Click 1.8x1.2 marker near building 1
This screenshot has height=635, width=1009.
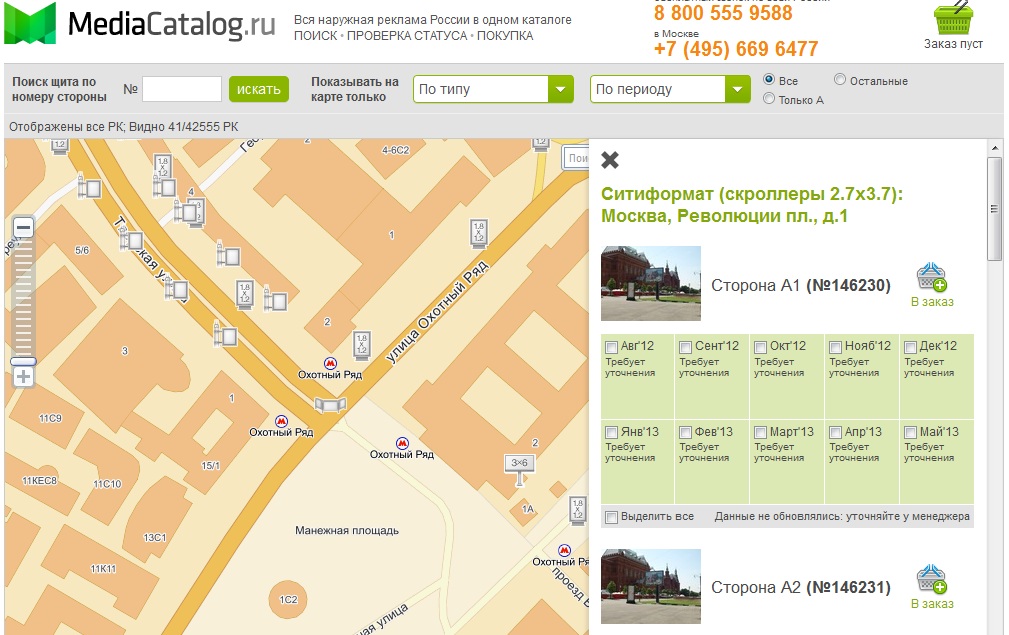(x=479, y=234)
